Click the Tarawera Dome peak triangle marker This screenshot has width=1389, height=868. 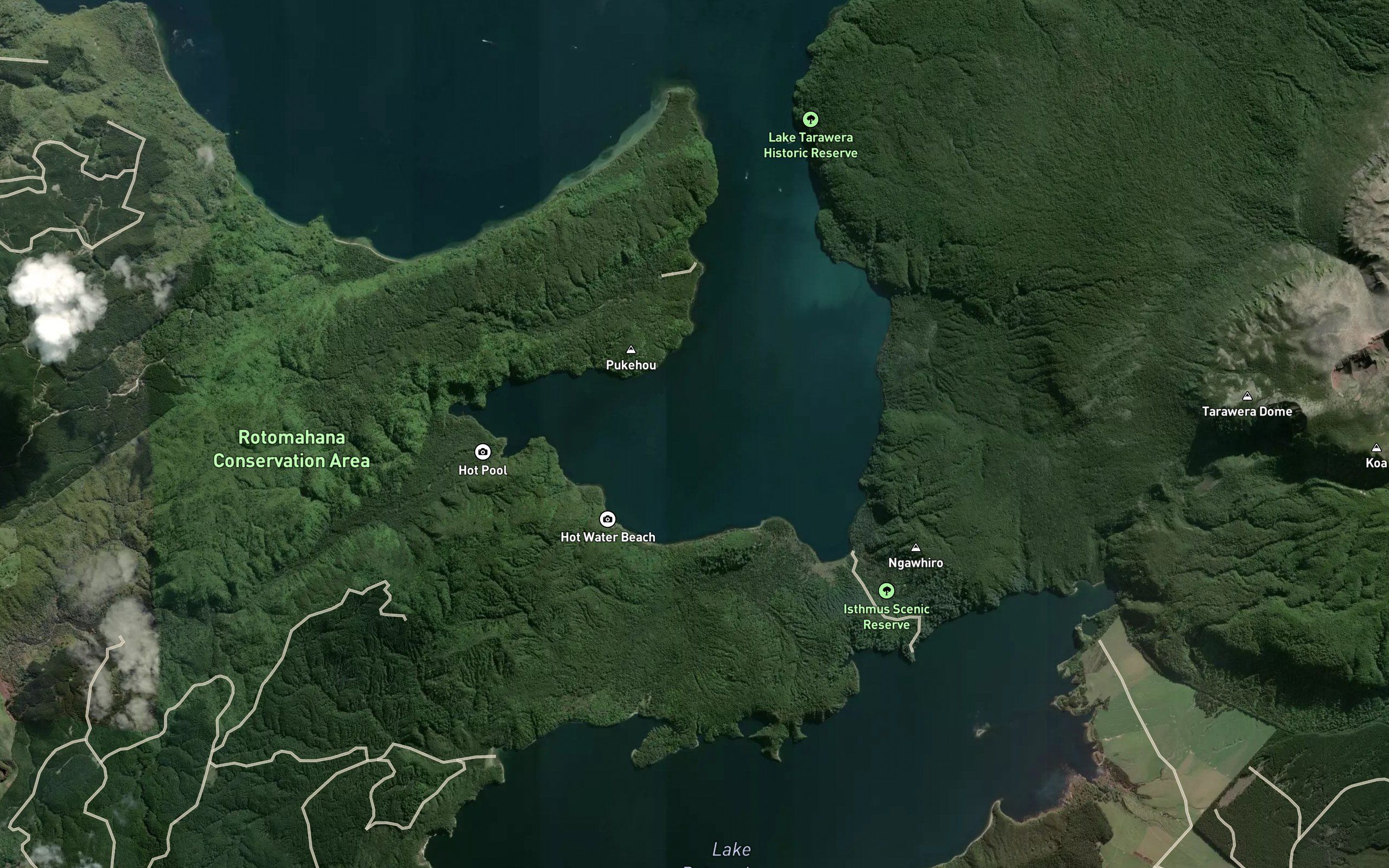pos(1247,396)
